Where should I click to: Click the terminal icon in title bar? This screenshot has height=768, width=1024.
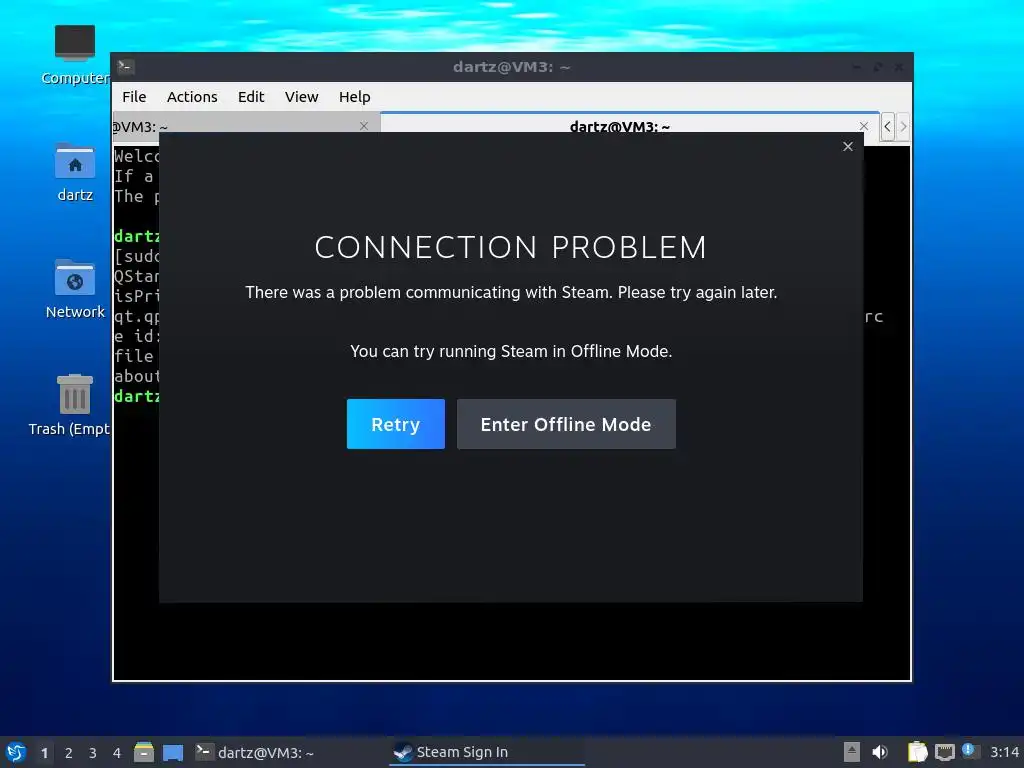point(126,67)
